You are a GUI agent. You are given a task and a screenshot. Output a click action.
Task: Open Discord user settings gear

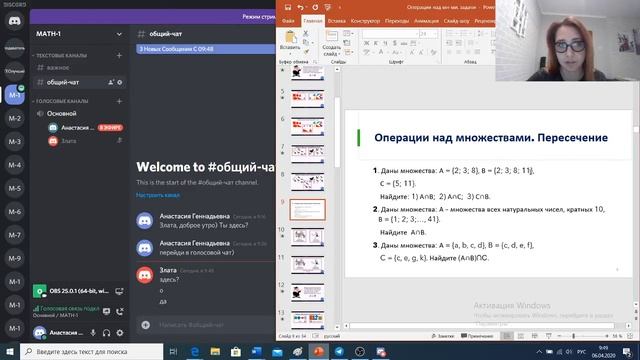[x=120, y=333]
